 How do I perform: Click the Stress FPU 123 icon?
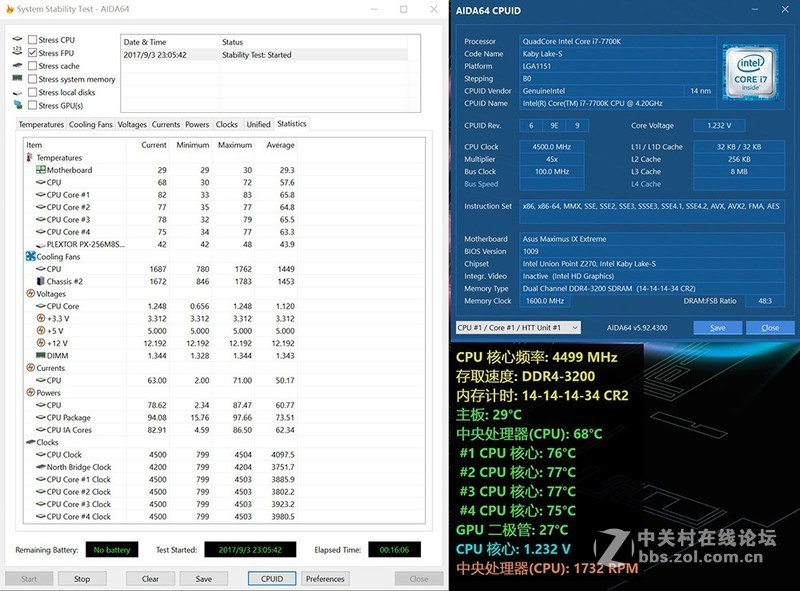tap(17, 52)
